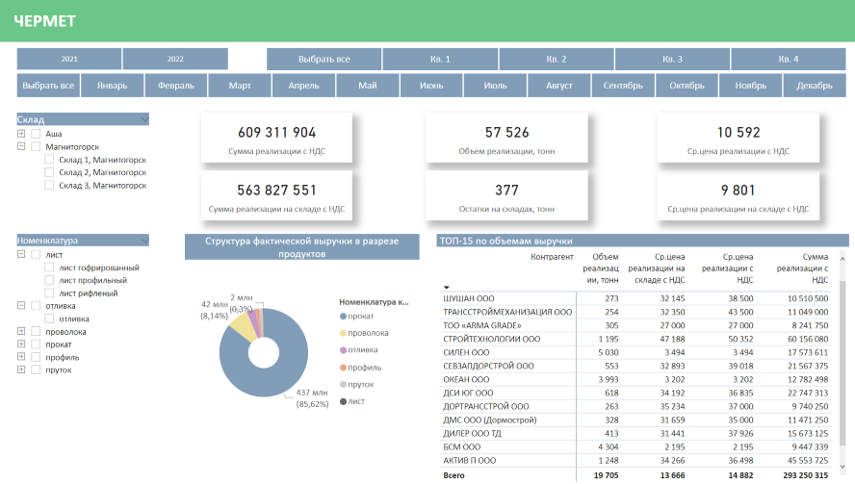This screenshot has height=484, width=855.
Task: Click the large blue donut chart segment
Action: [238, 375]
